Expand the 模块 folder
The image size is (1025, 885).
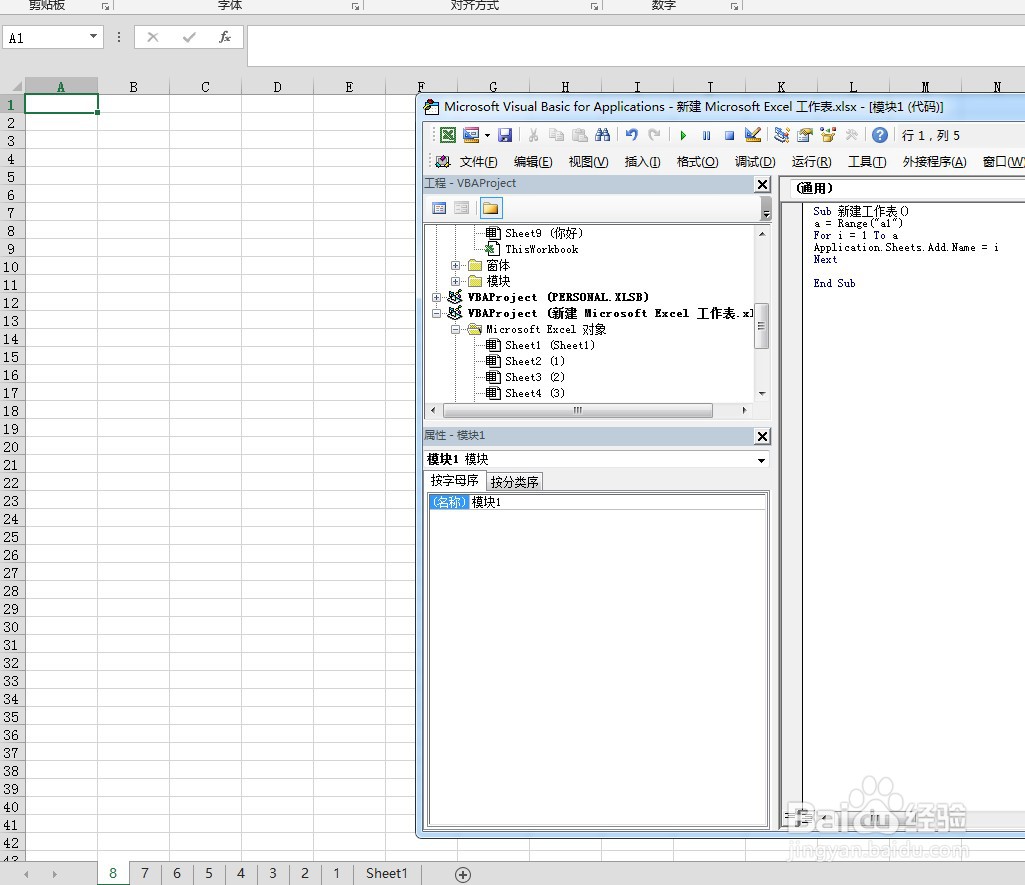456,282
